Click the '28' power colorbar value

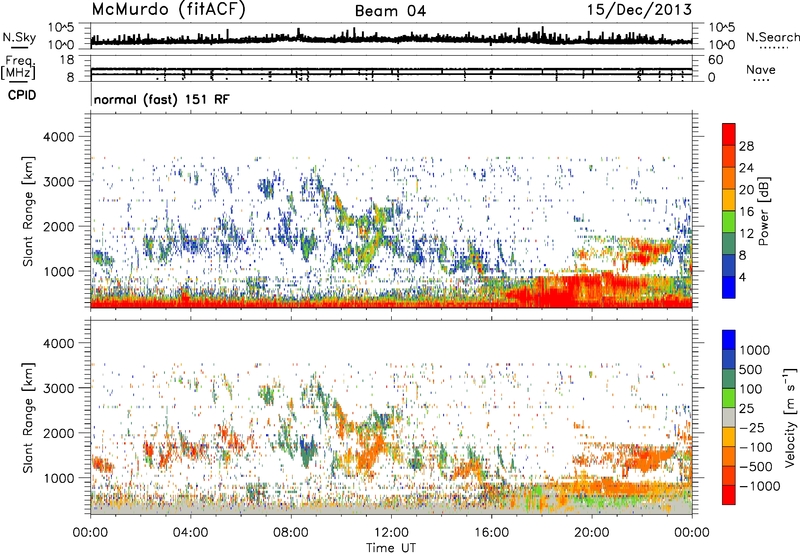coord(746,146)
